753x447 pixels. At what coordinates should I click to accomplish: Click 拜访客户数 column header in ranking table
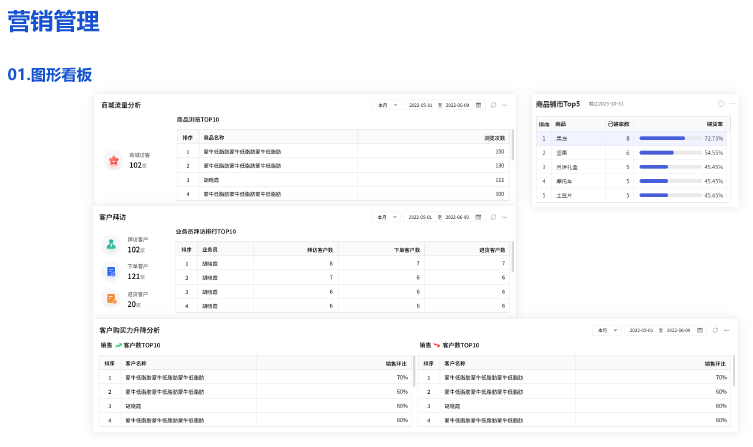pyautogui.click(x=320, y=249)
